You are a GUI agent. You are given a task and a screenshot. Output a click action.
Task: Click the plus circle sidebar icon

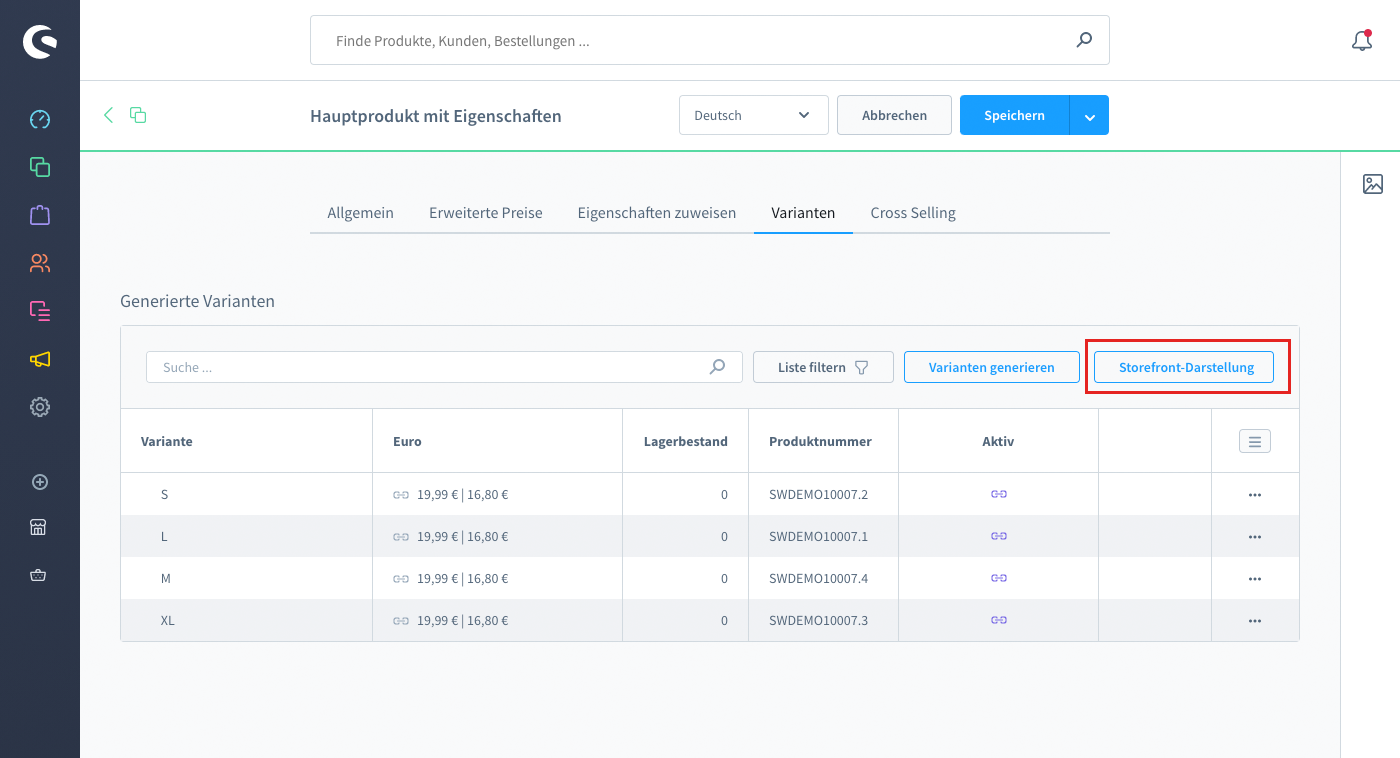coord(40,482)
